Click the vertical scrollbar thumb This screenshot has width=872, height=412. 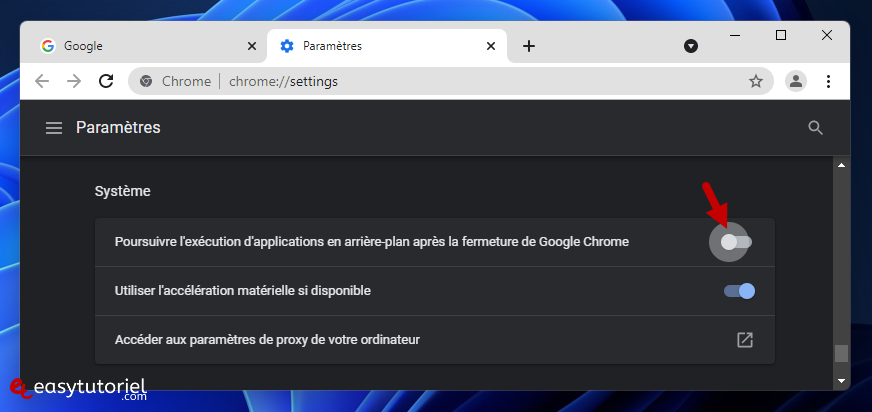click(841, 354)
